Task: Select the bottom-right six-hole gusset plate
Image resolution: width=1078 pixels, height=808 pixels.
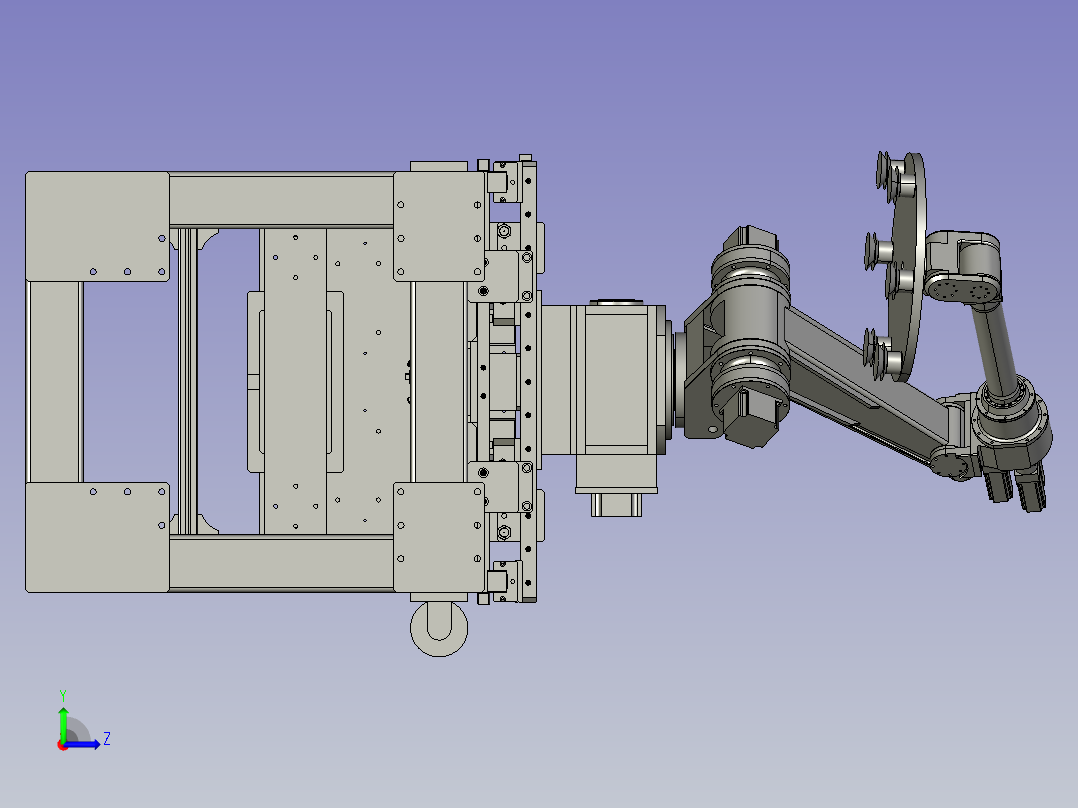Action: (x=439, y=537)
